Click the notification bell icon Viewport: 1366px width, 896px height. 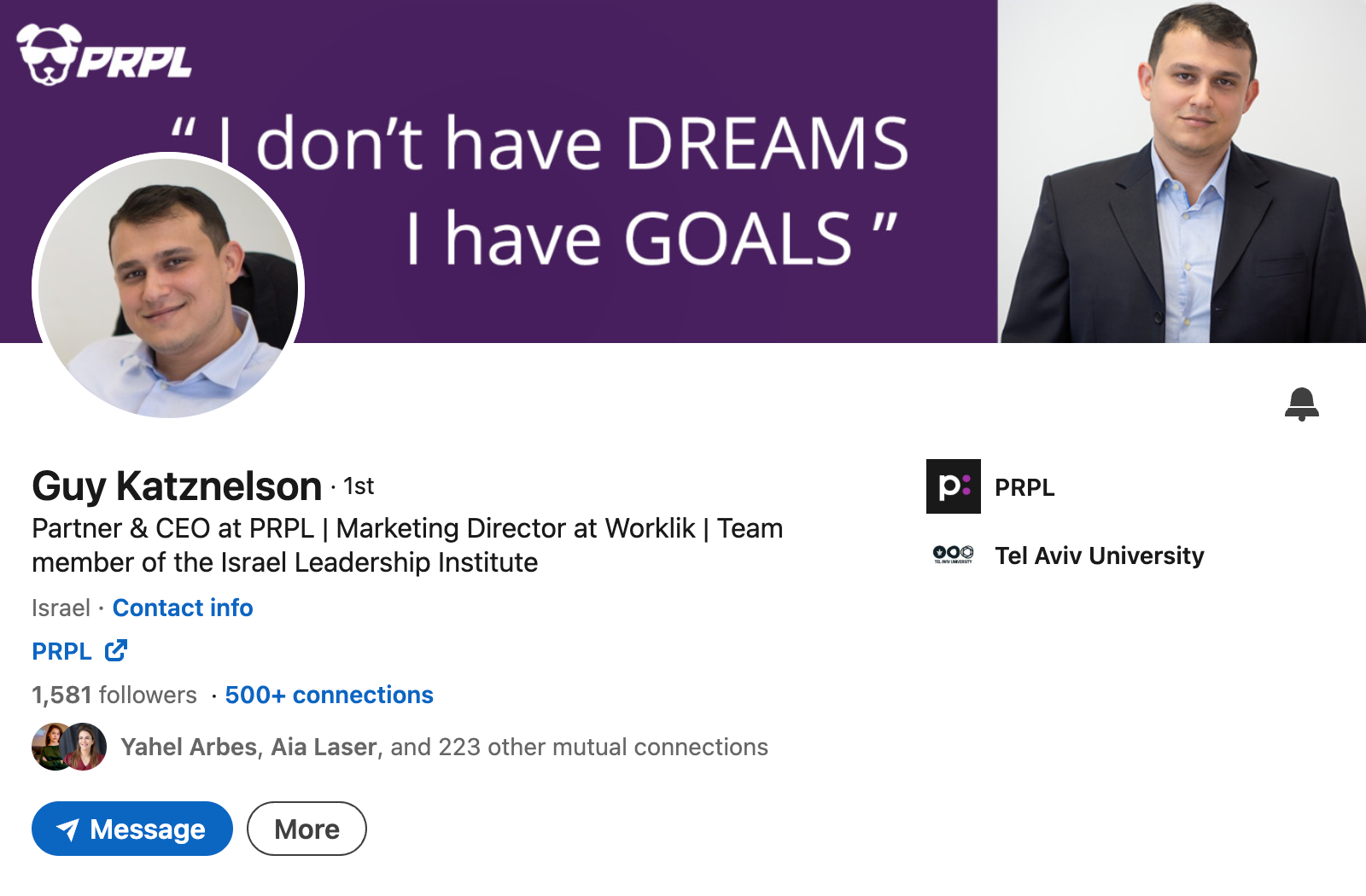click(1301, 404)
